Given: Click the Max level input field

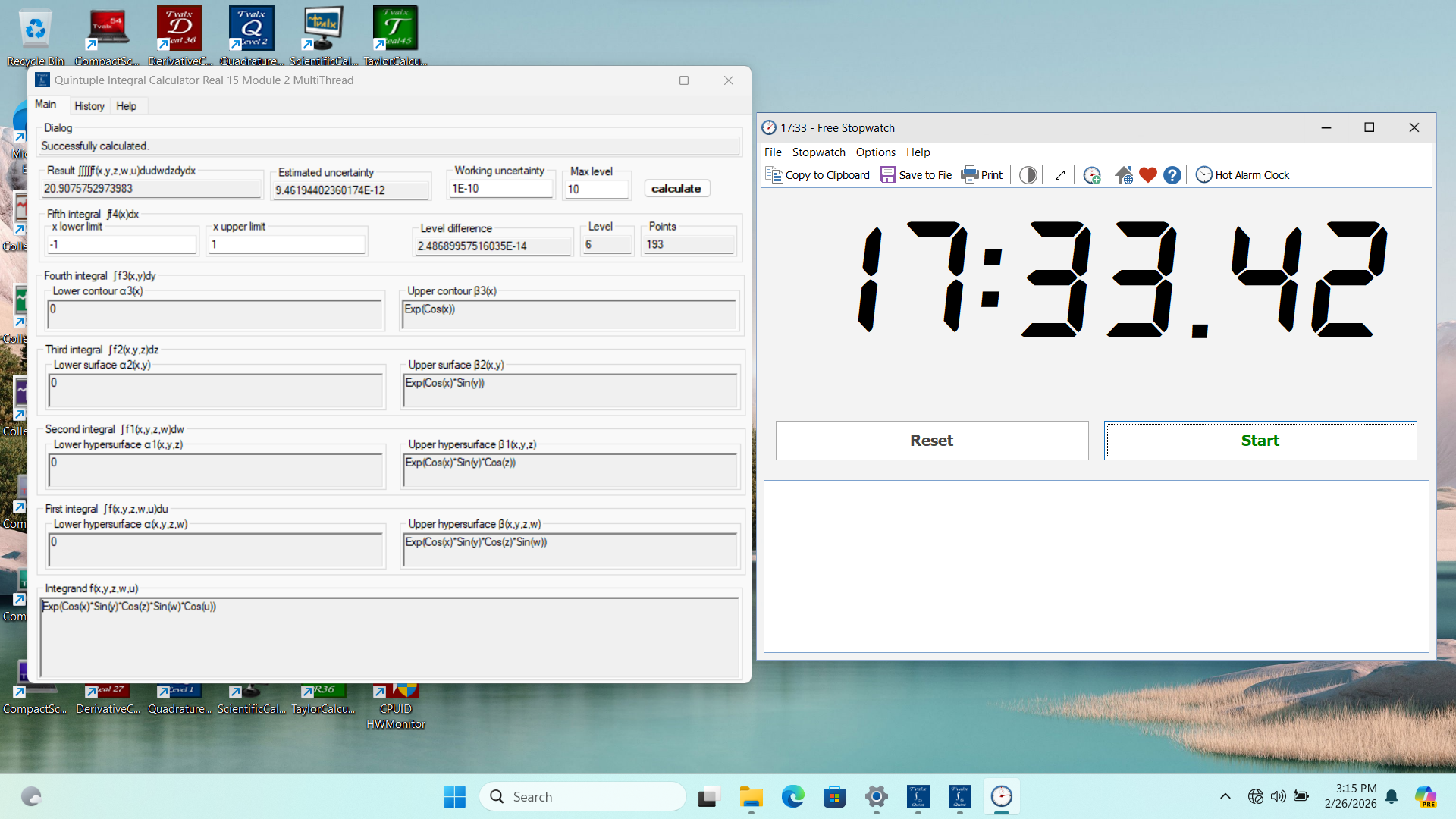Looking at the screenshot, I should (597, 189).
